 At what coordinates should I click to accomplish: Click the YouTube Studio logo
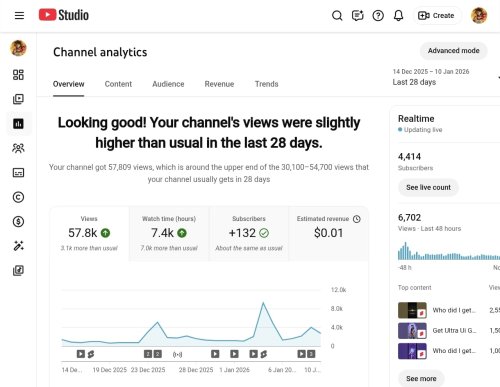tap(64, 15)
